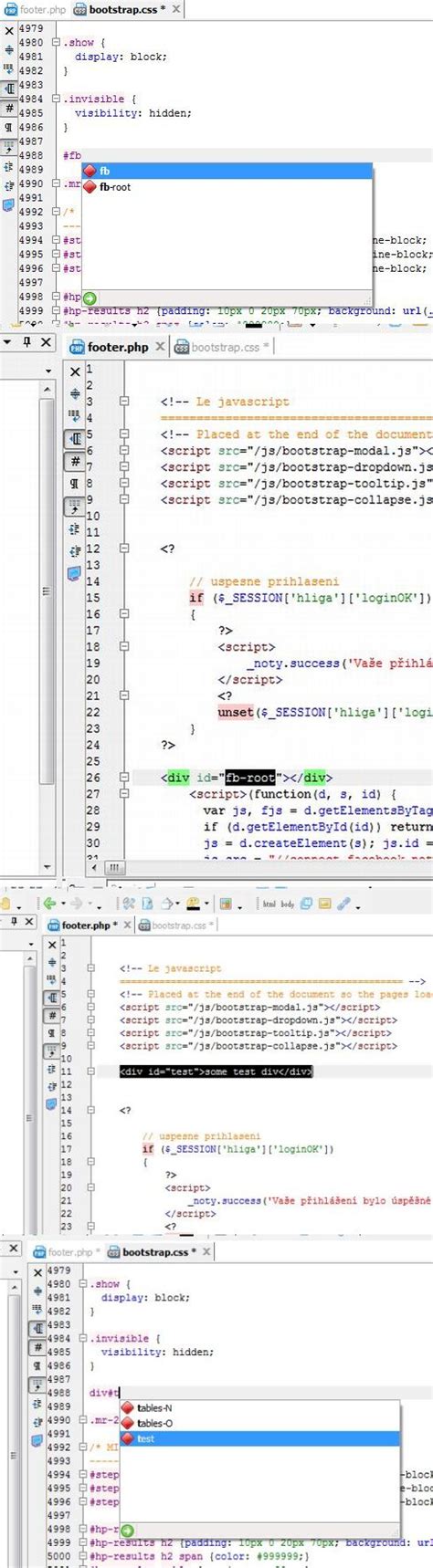Select the 'fb-root' autocomplete suggestion
The image size is (433, 1568).
pyautogui.click(x=227, y=187)
